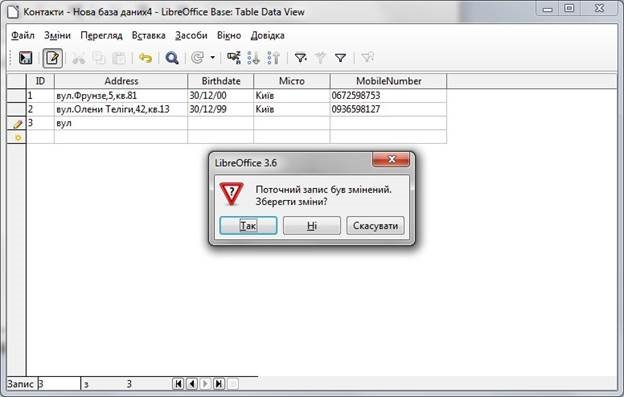Click the question warning icon in dialog
This screenshot has width=624, height=397.
coord(231,194)
